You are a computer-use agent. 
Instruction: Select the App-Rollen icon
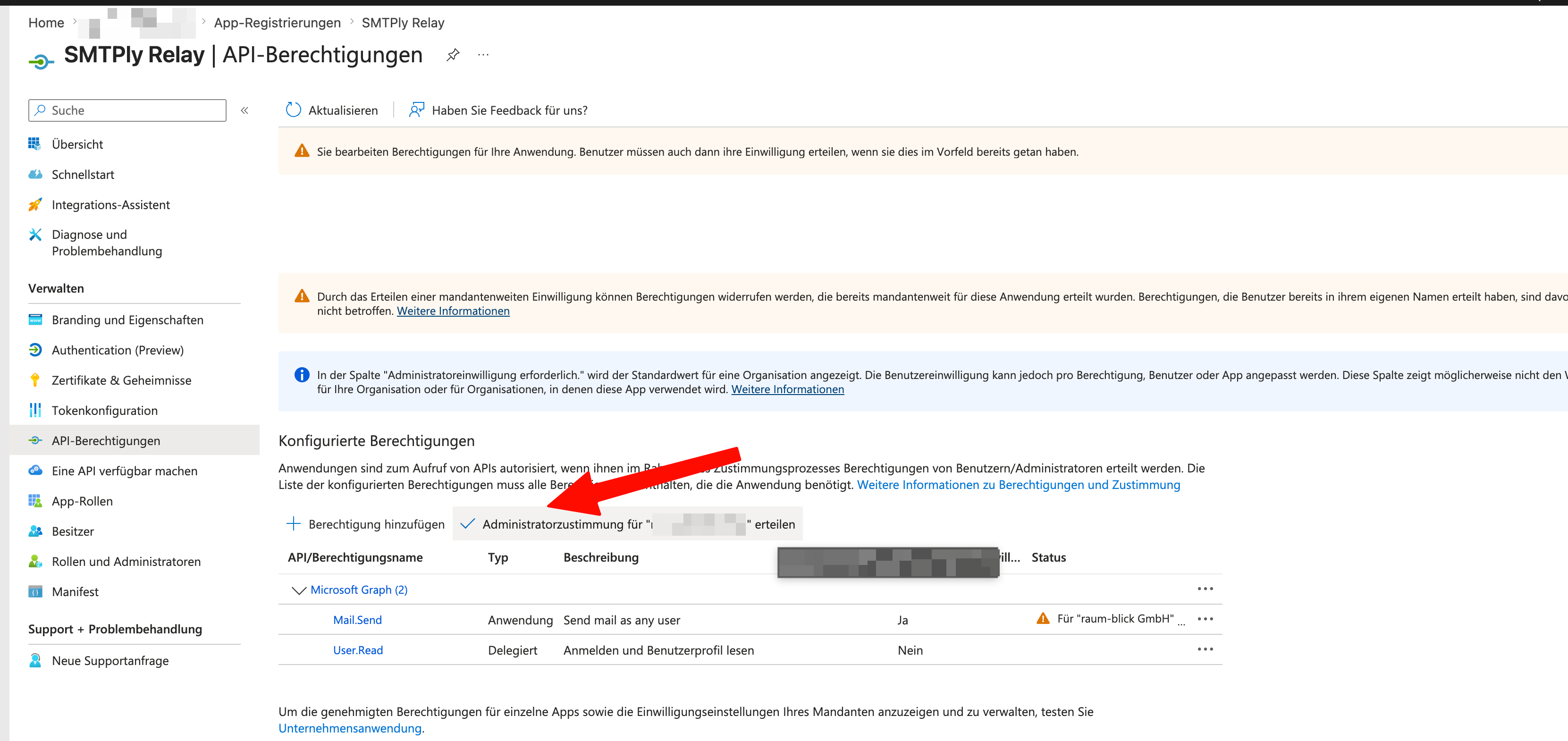pyautogui.click(x=35, y=501)
